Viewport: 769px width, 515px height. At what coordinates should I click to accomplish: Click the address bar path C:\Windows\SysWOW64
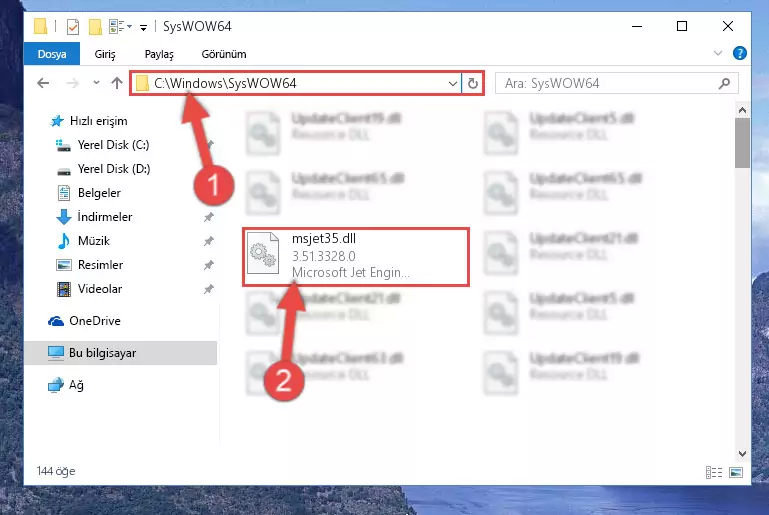[225, 83]
